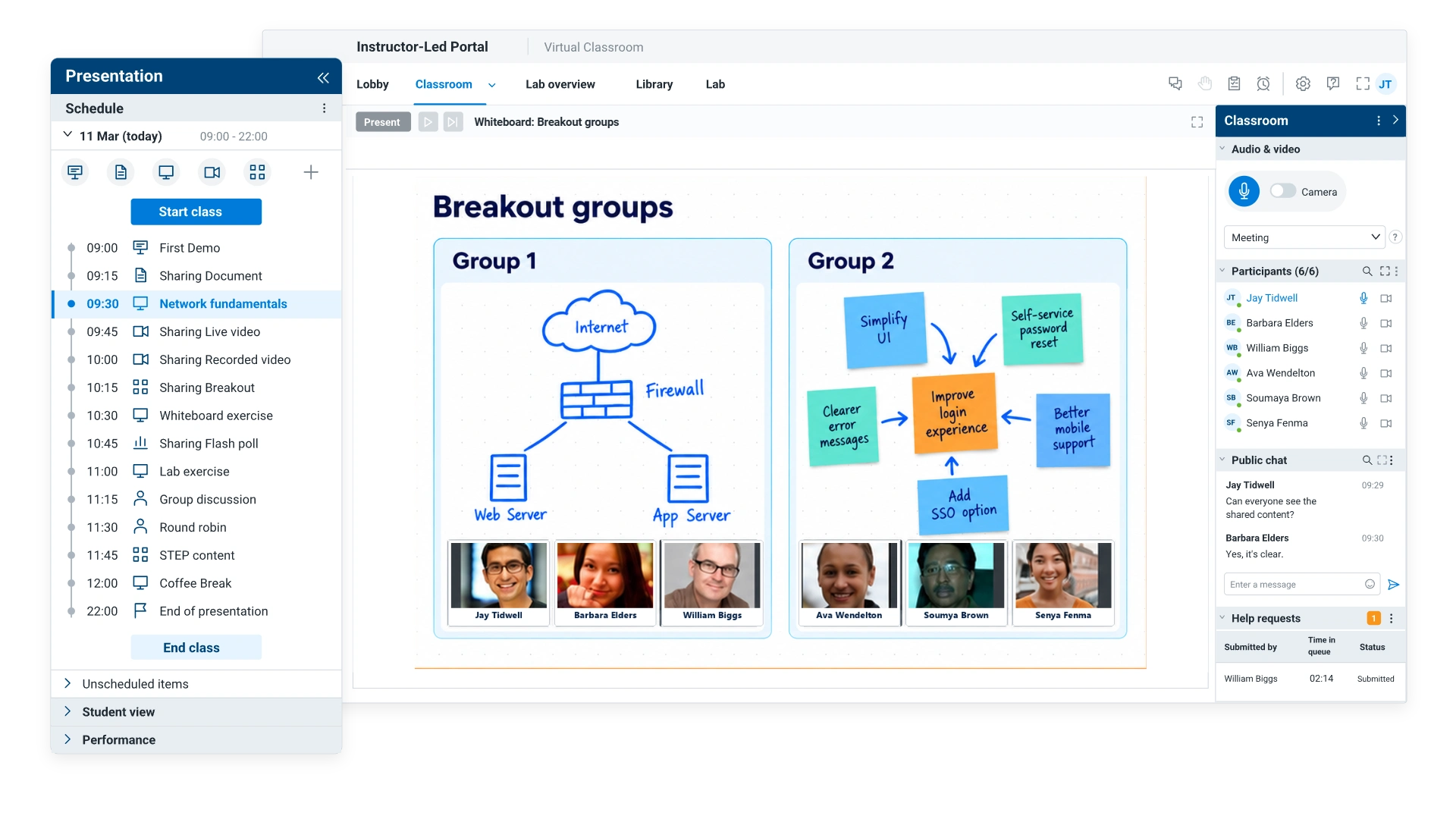Viewport: 1456px width, 819px height.
Task: Pop out the Participants section
Action: 1385,271
